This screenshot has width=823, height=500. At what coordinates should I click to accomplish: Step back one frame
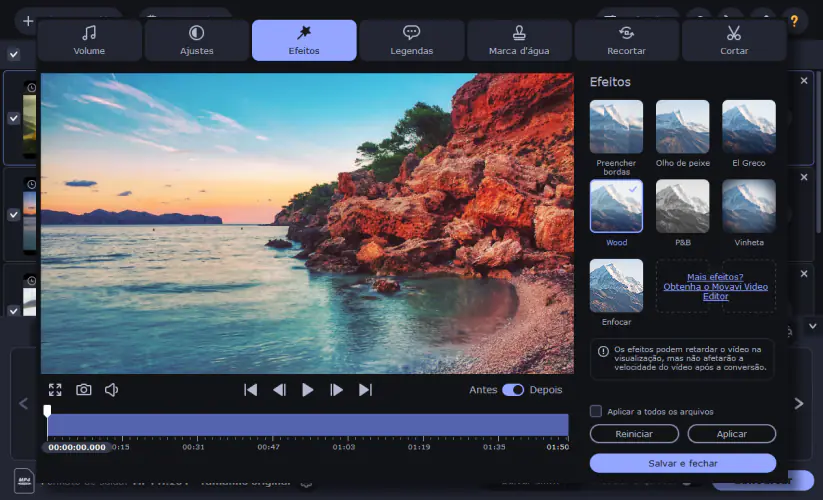280,390
